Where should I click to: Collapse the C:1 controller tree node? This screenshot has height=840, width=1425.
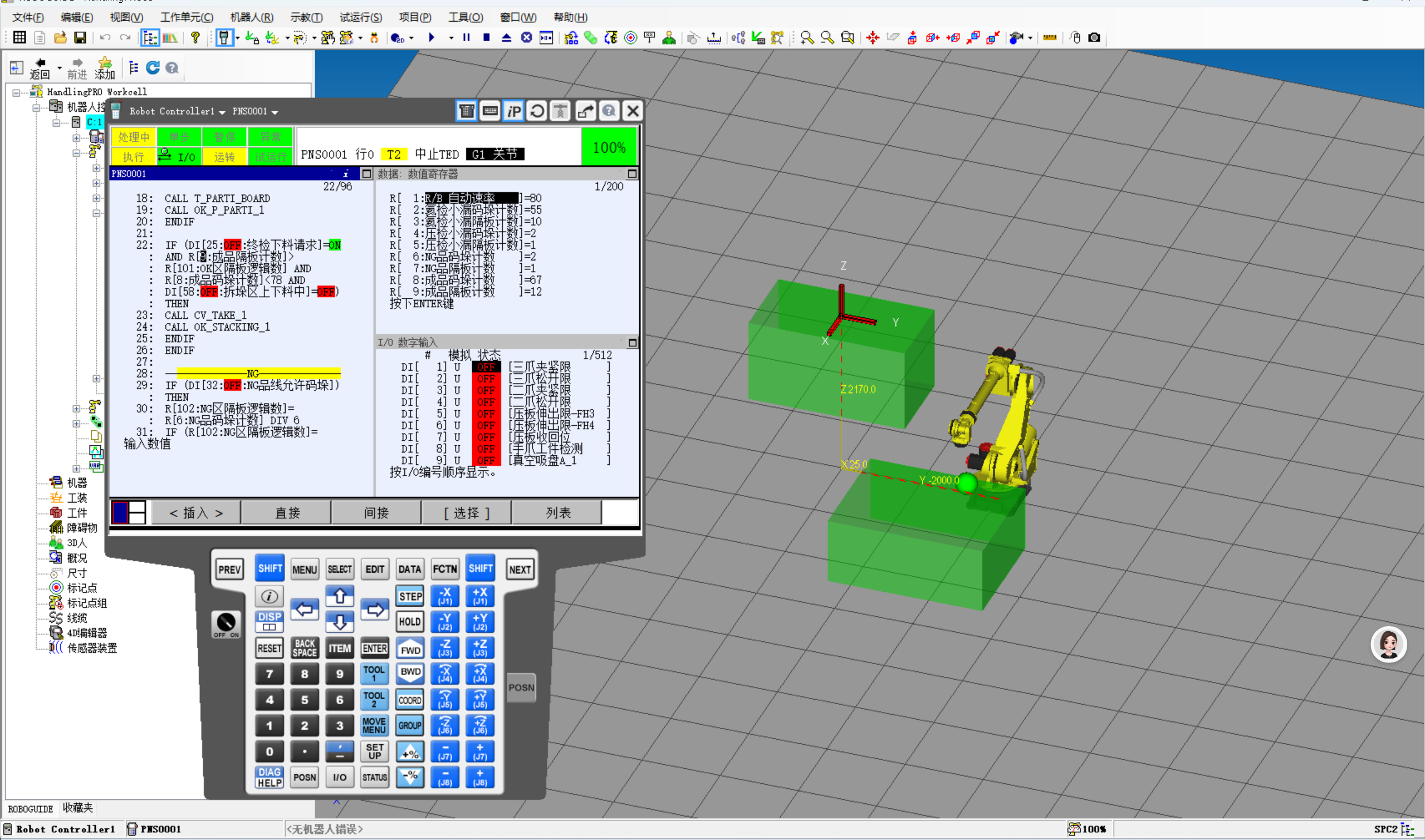pyautogui.click(x=56, y=122)
